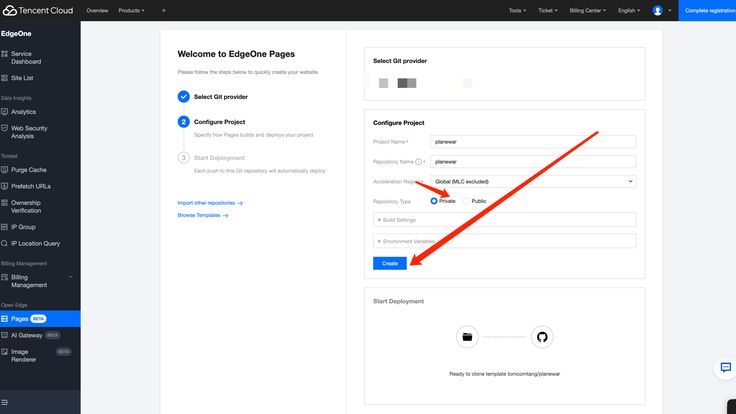Click the Prefetch URLs icon
This screenshot has width=736, height=414.
5,186
